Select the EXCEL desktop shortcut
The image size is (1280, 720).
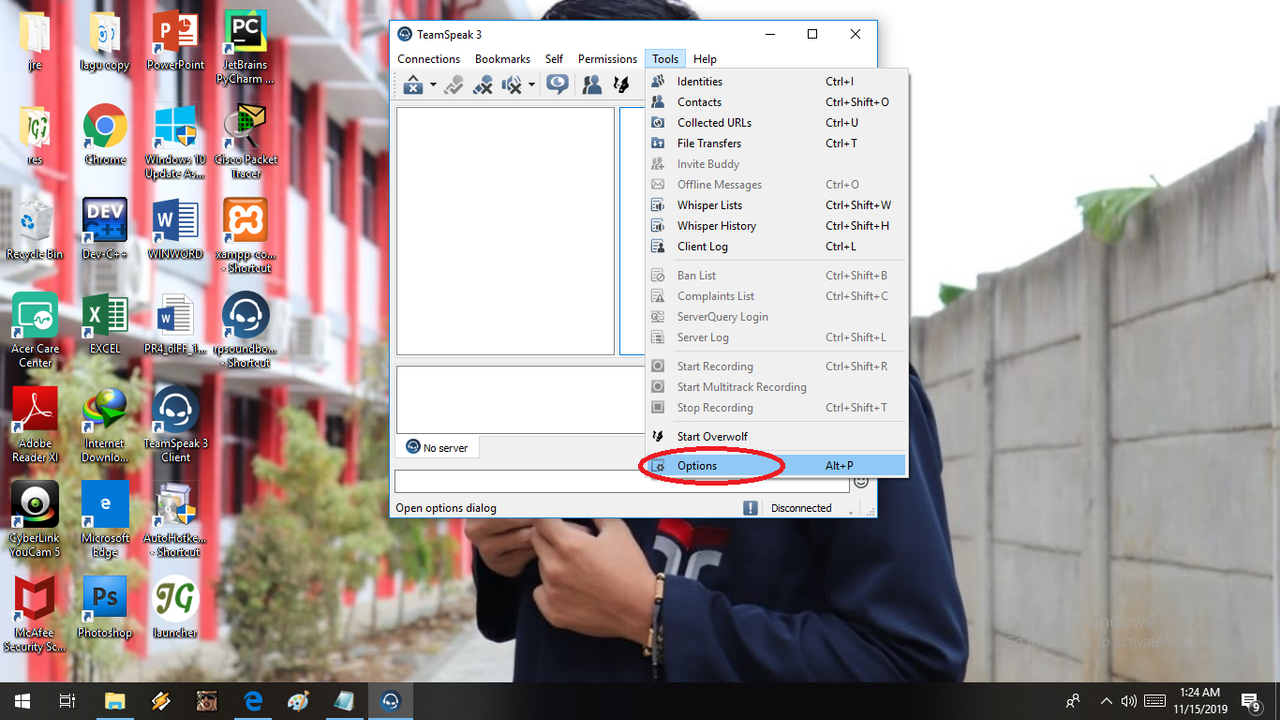105,325
